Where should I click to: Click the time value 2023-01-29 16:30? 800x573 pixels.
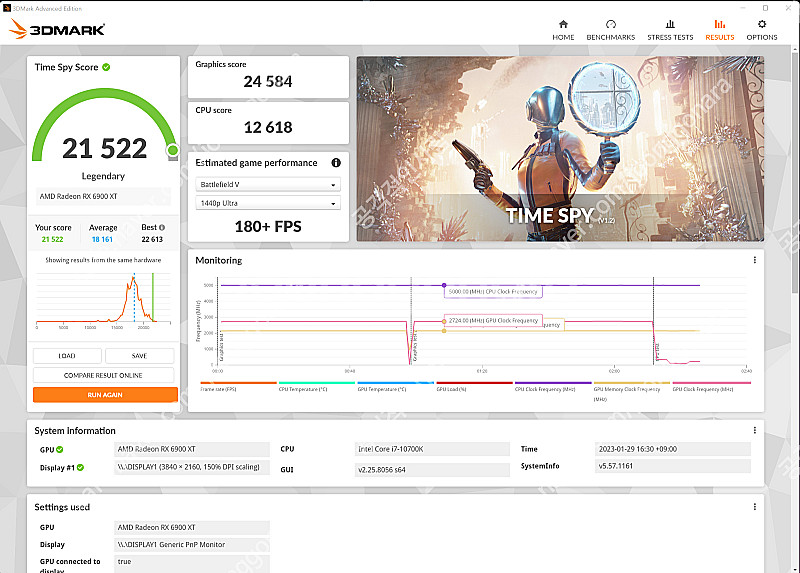672,449
